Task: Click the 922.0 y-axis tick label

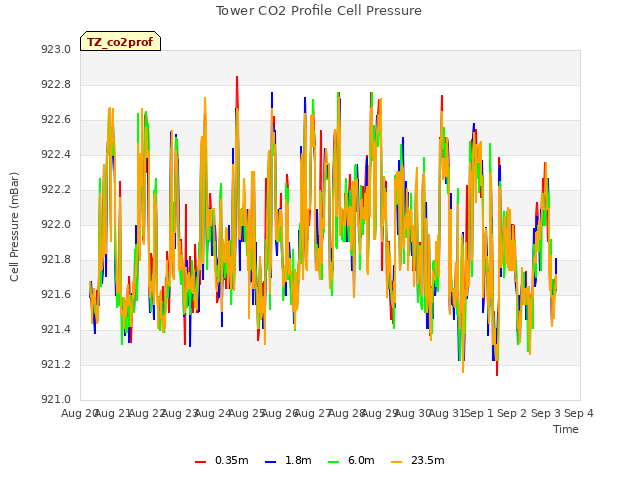Action: pyautogui.click(x=56, y=224)
